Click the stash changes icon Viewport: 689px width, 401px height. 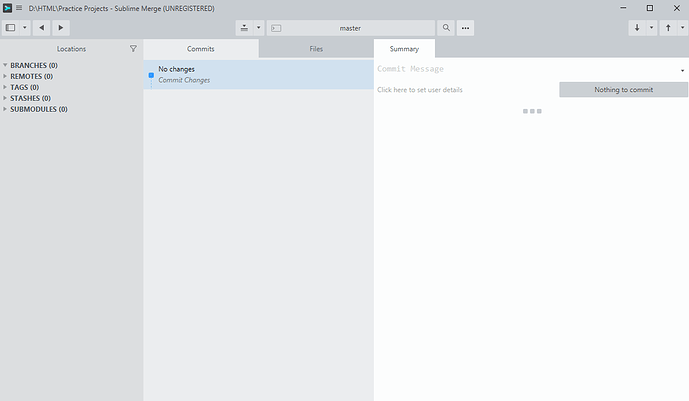[x=245, y=28]
